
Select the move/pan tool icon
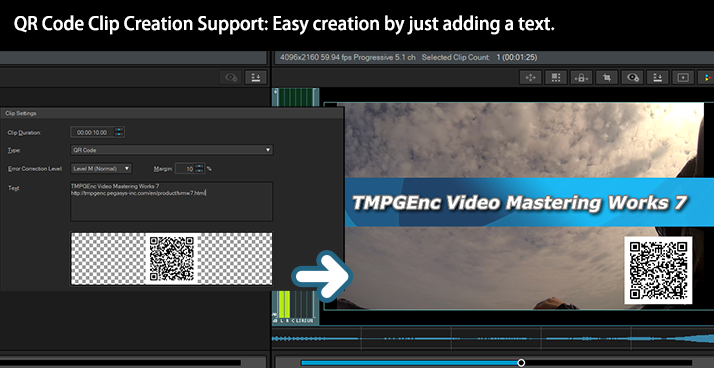530,77
